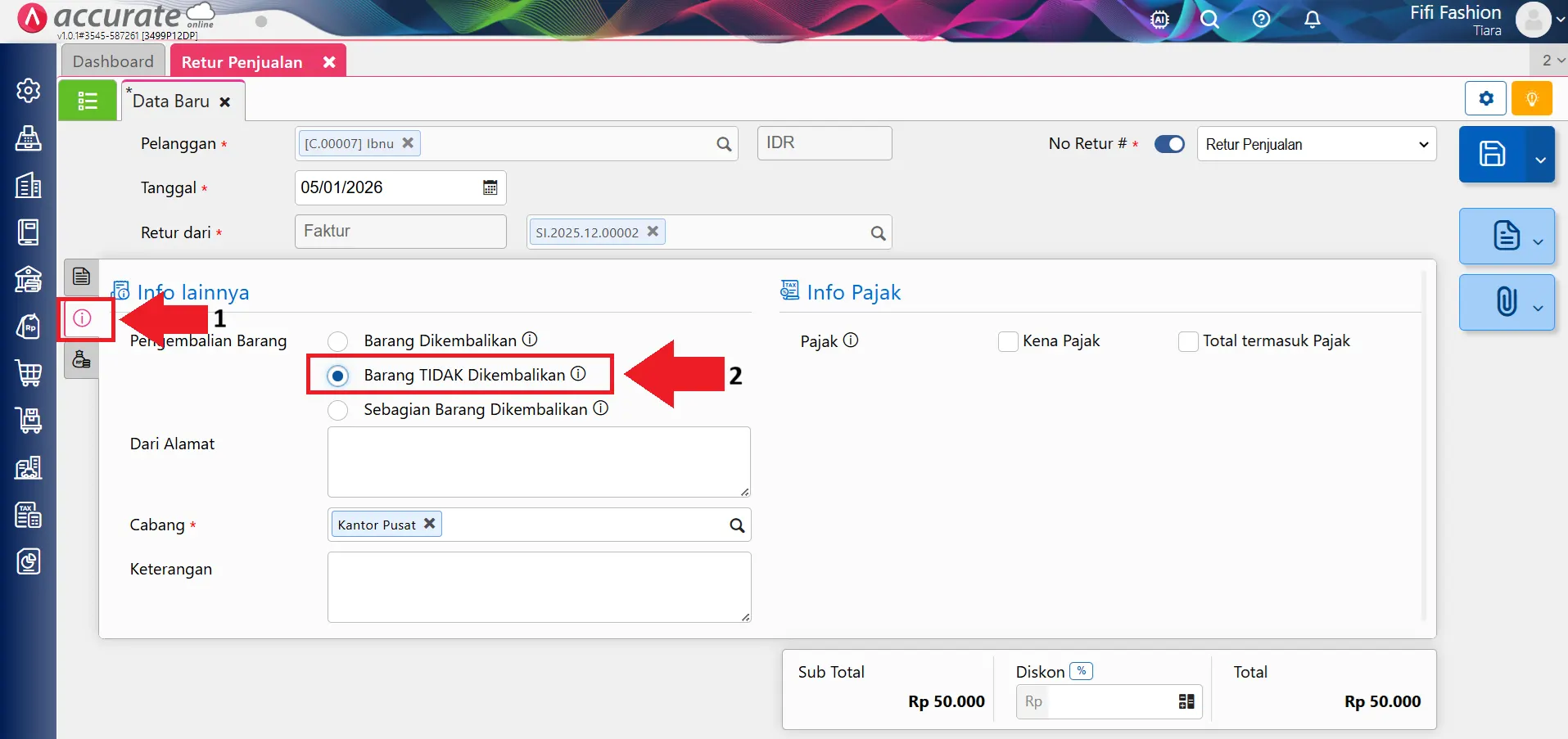
Task: Open the notifications bell icon
Action: [1312, 20]
